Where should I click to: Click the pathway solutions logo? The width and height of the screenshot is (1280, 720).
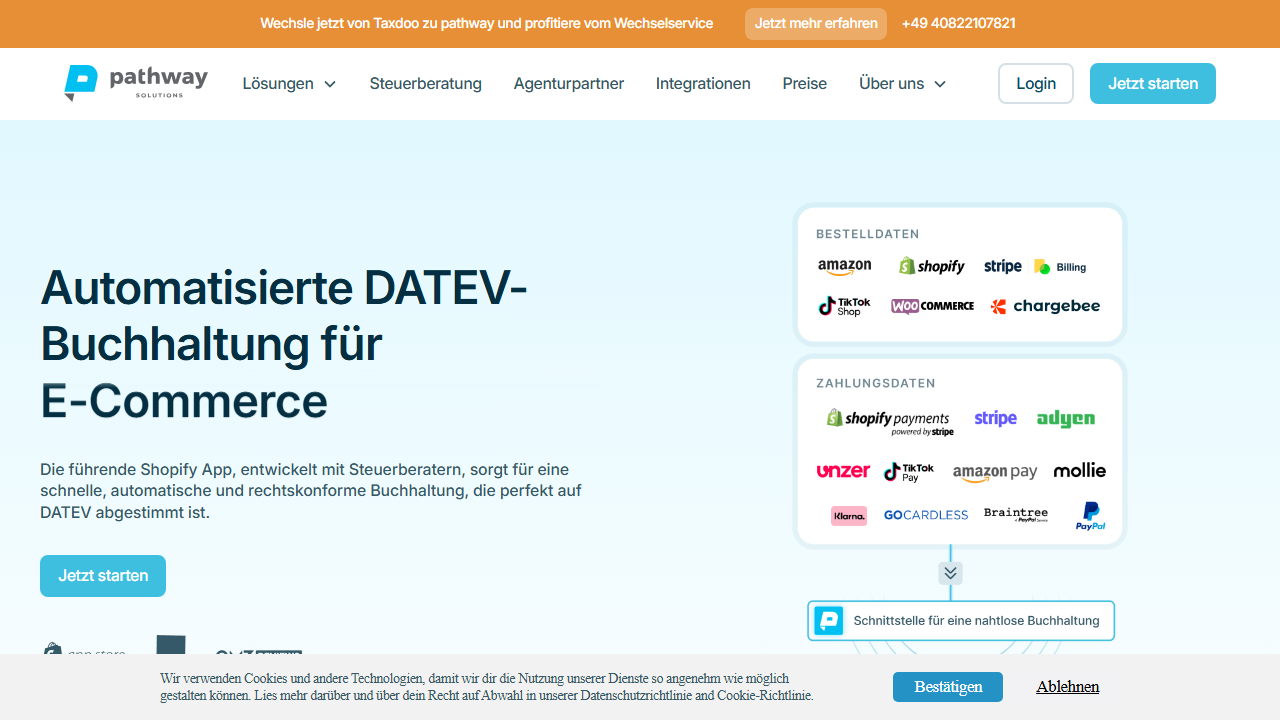(x=135, y=83)
